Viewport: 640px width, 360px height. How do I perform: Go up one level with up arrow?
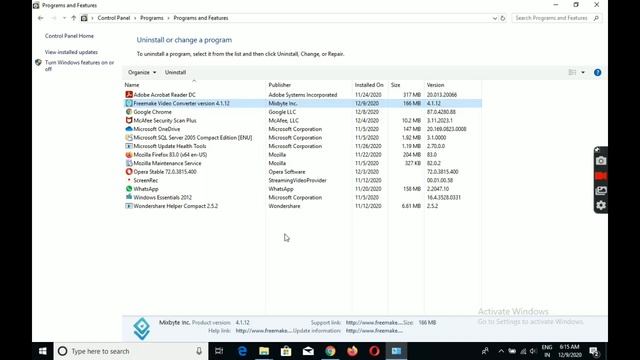pyautogui.click(x=73, y=18)
